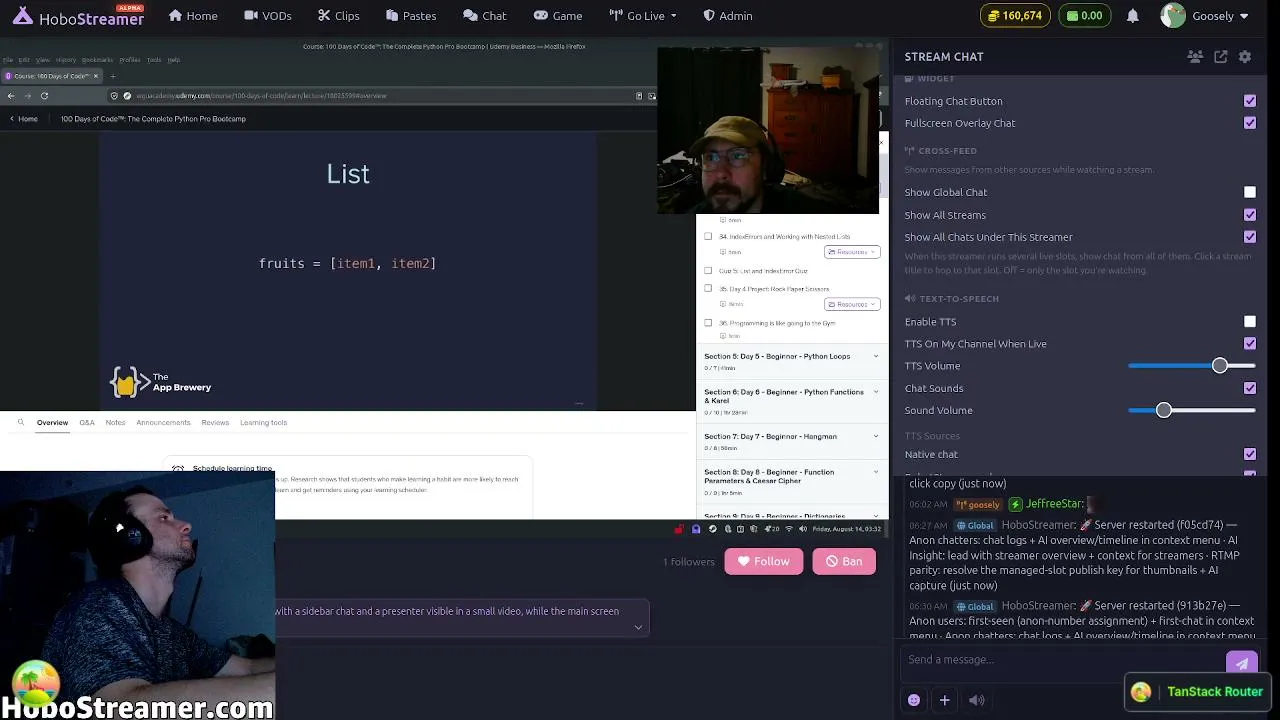Screen dimensions: 1280x720
Task: Check lesson 36 Programming is like Gym
Action: pos(708,323)
